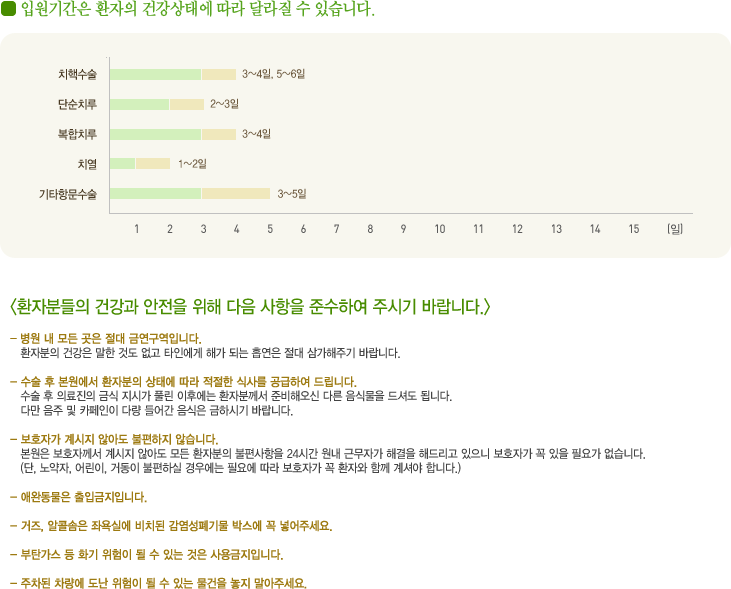Click the green bar segment for 치열

pos(122,164)
